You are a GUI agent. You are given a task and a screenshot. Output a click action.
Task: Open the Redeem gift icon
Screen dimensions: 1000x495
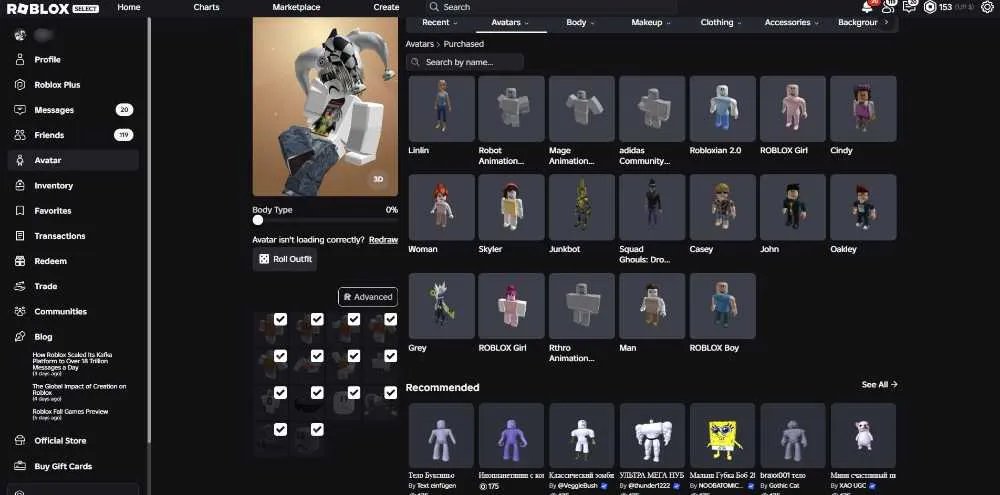click(20, 261)
